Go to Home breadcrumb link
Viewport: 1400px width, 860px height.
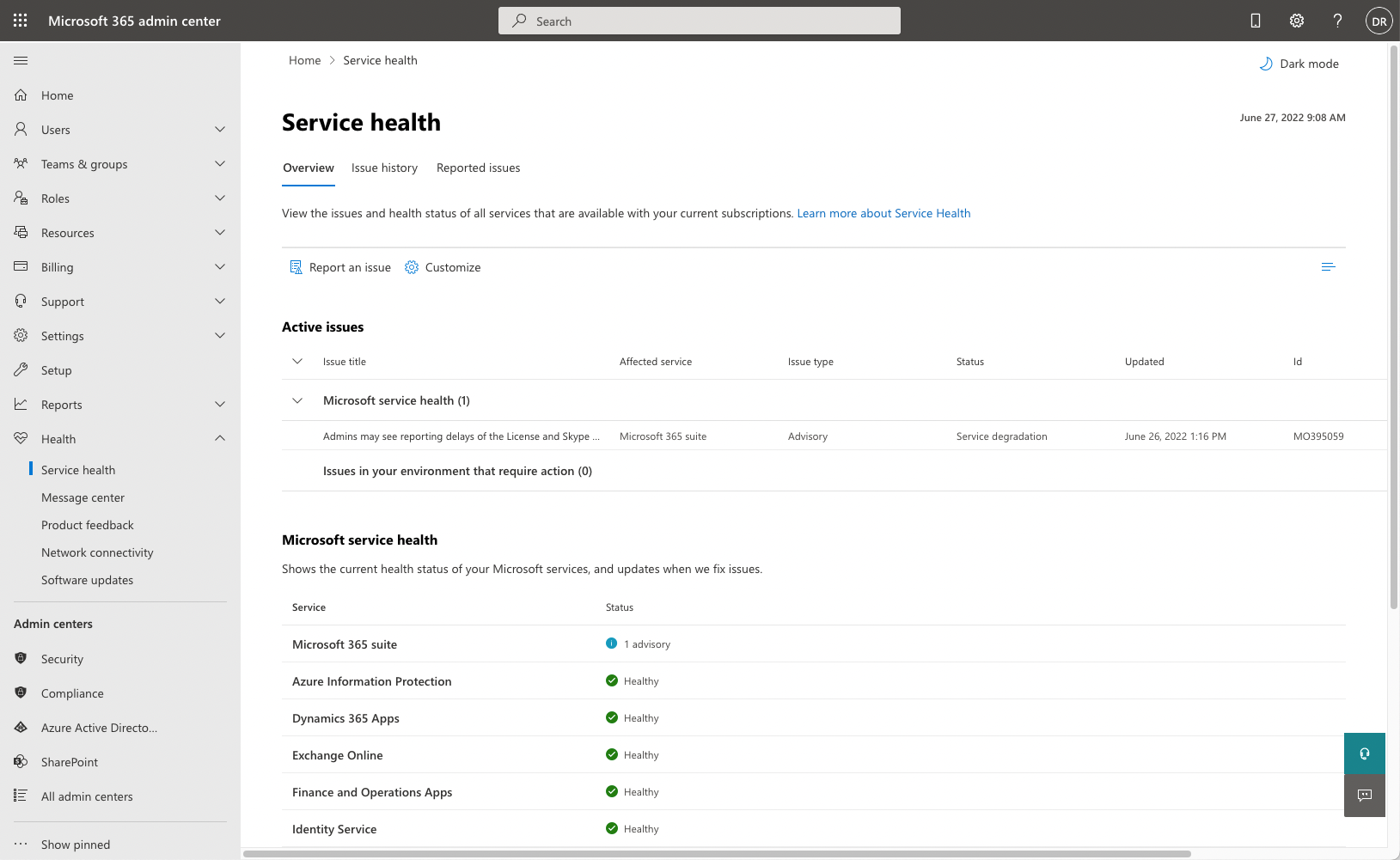pos(304,60)
